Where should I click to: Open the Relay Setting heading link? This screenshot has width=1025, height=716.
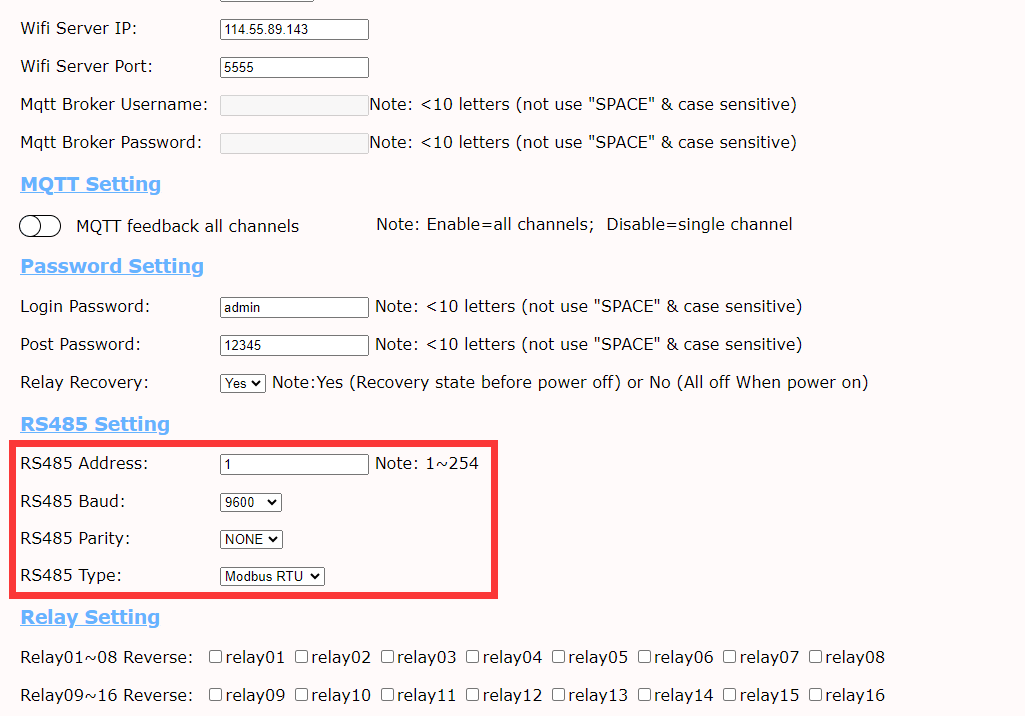90,617
